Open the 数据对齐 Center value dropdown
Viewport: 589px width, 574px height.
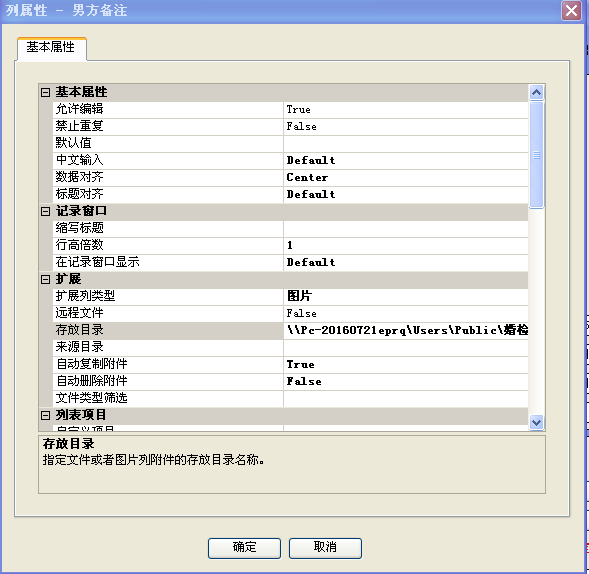pos(406,178)
